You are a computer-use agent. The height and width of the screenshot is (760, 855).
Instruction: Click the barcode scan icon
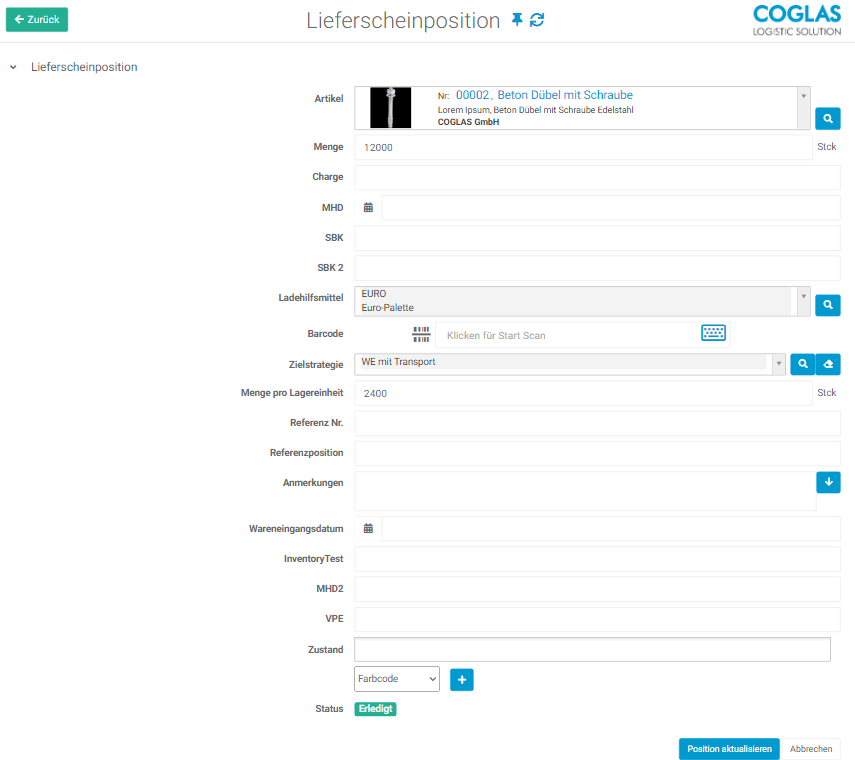421,334
